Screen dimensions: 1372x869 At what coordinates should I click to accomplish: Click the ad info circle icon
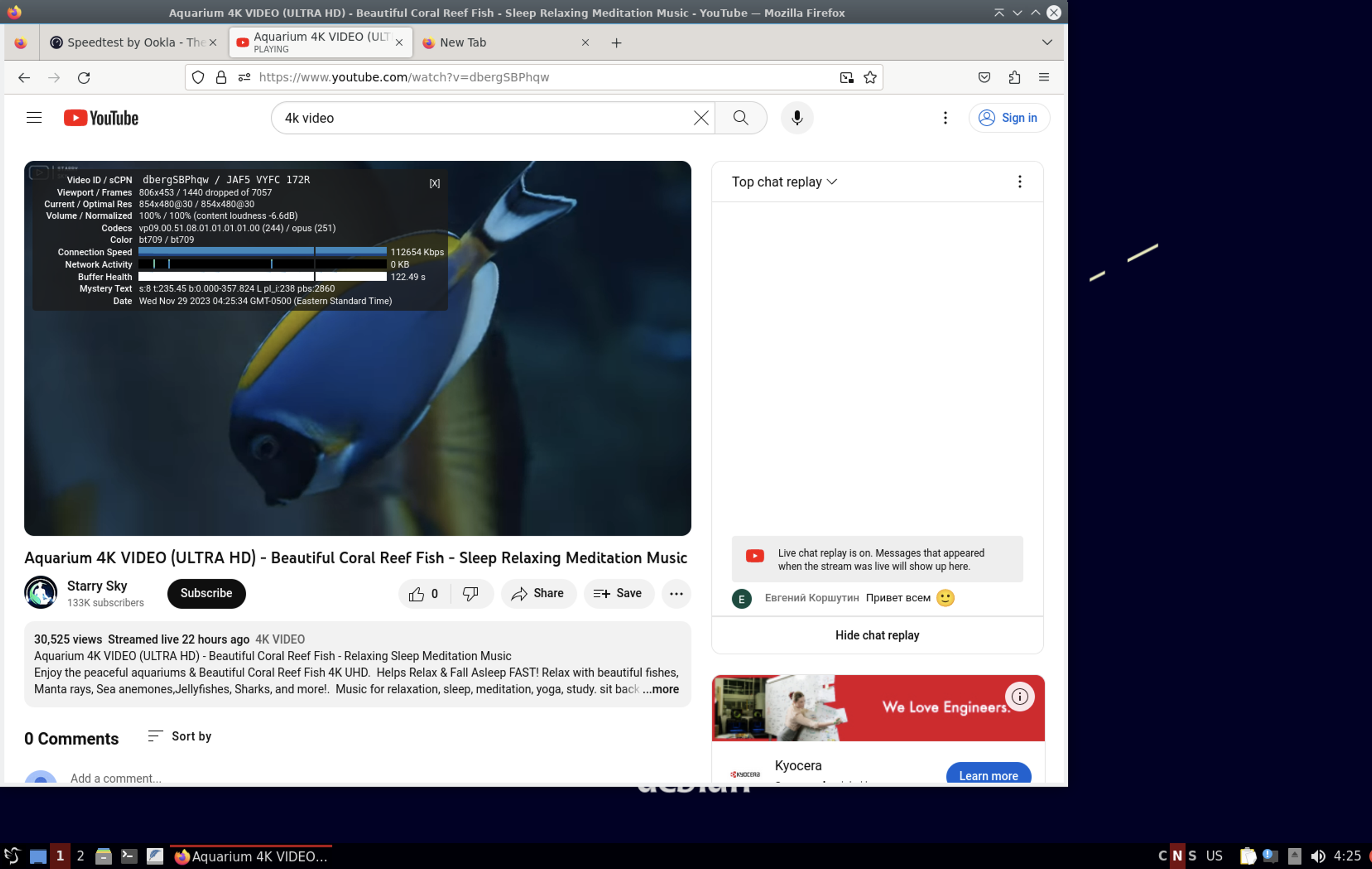click(x=1019, y=696)
